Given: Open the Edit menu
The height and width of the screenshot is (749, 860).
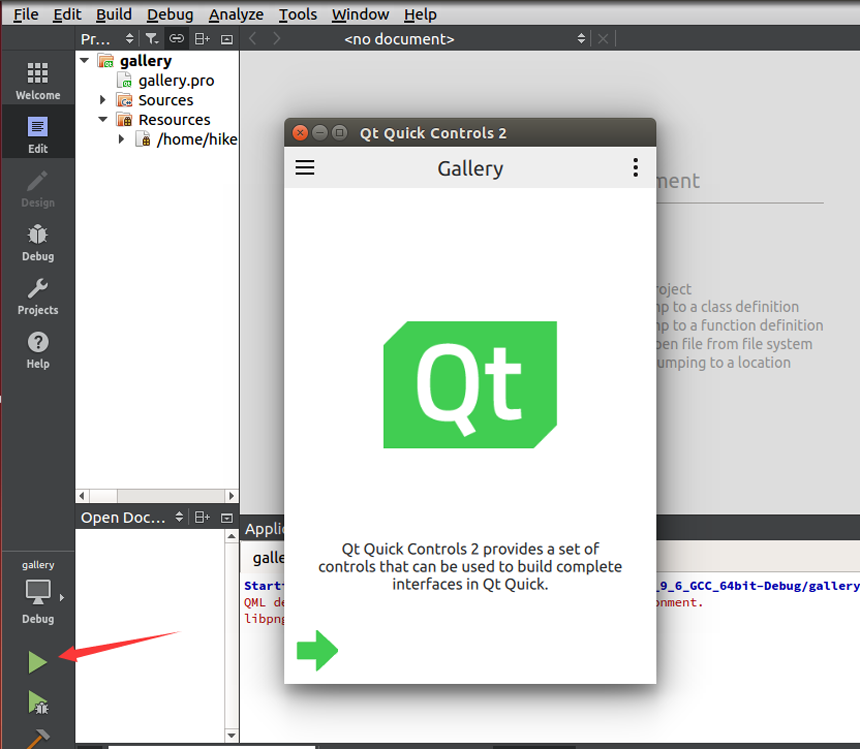Looking at the screenshot, I should (67, 14).
